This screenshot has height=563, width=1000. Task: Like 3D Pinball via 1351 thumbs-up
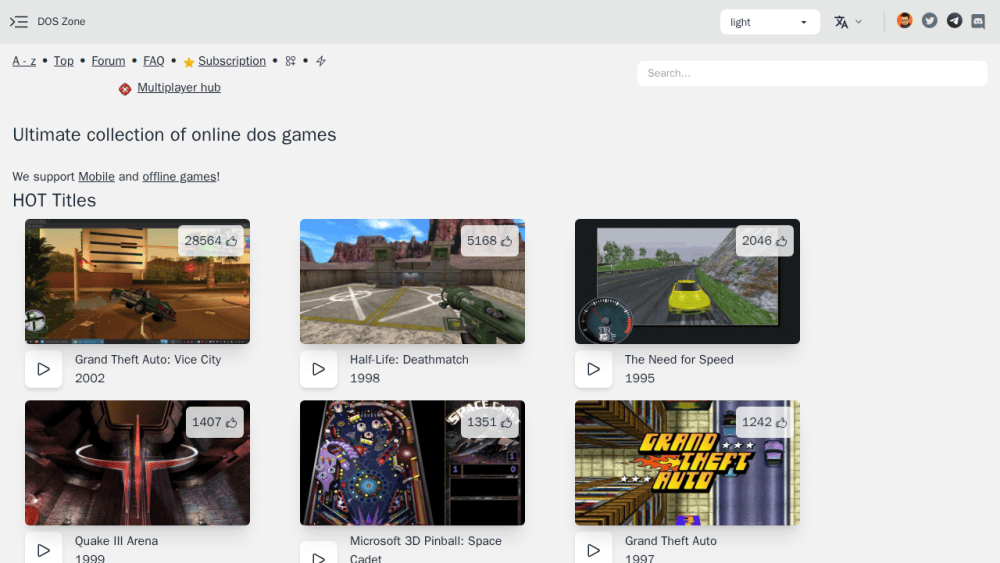(506, 422)
